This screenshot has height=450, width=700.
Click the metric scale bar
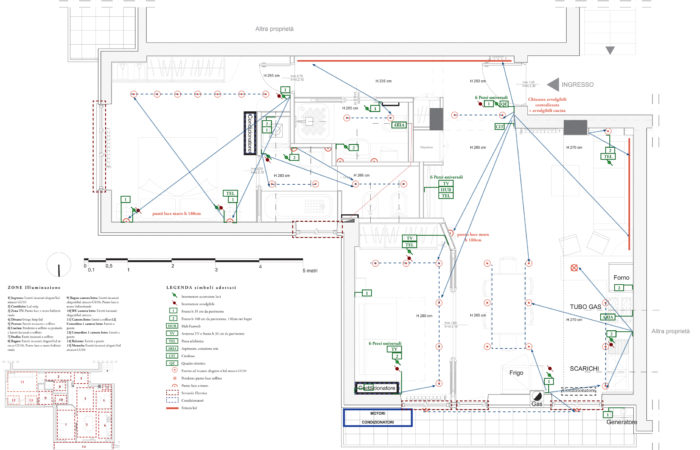pos(193,259)
